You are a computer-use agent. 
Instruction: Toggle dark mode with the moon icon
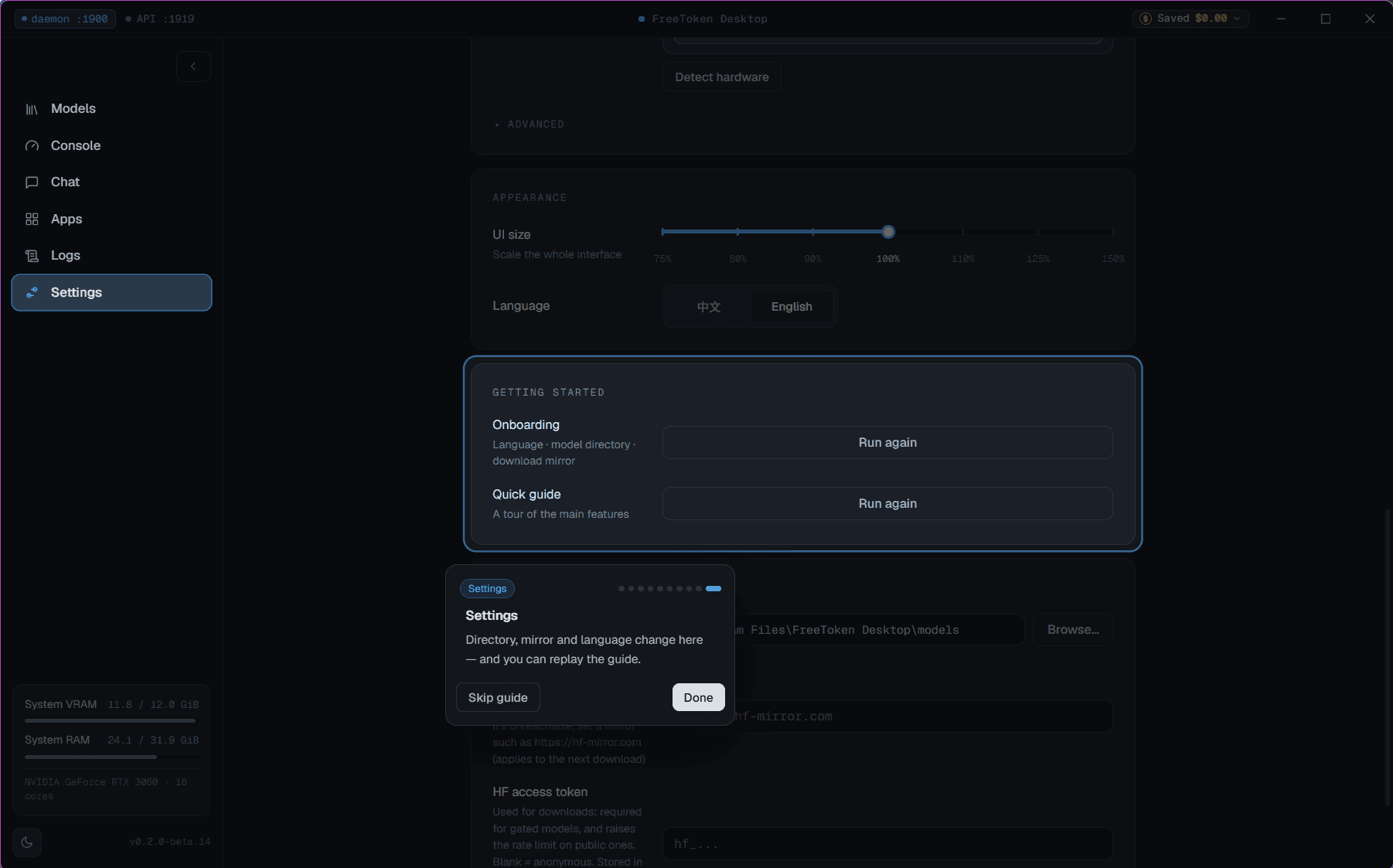point(27,842)
